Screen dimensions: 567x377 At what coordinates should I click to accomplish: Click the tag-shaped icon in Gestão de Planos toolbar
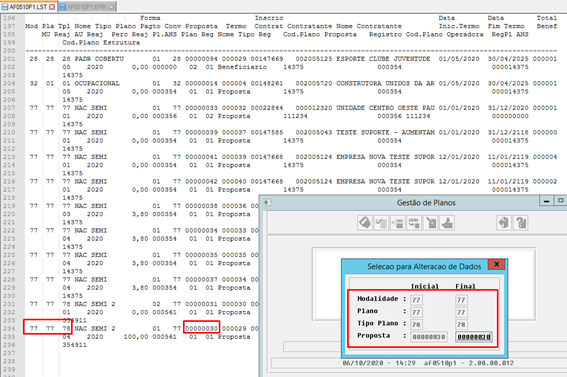[364, 223]
